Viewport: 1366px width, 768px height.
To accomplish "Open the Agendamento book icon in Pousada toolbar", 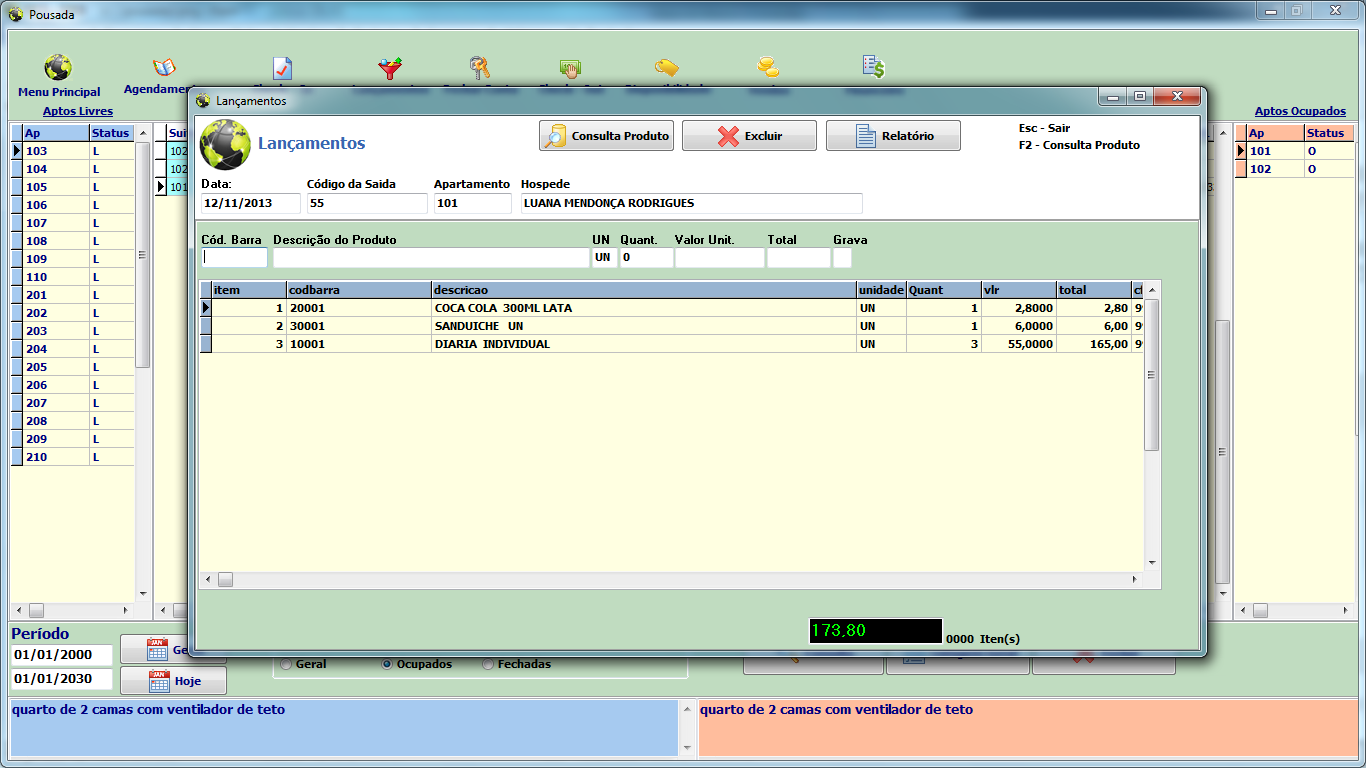I will pyautogui.click(x=164, y=67).
